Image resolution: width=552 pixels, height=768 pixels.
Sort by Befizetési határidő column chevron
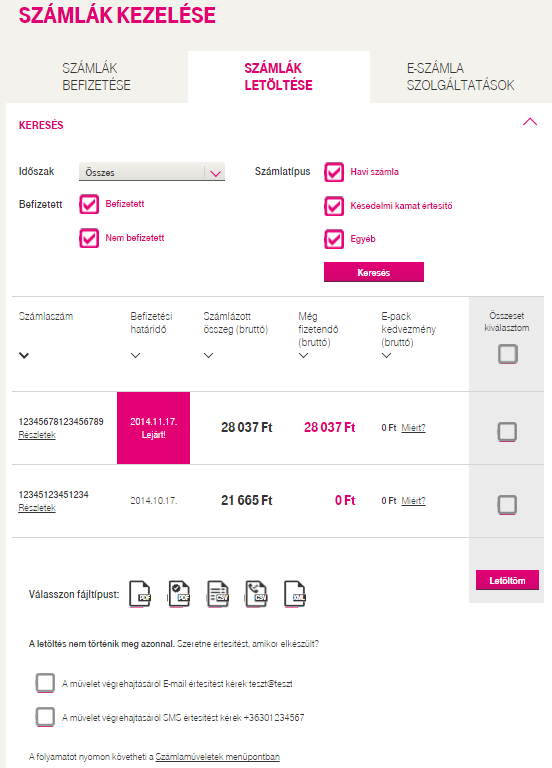click(136, 356)
